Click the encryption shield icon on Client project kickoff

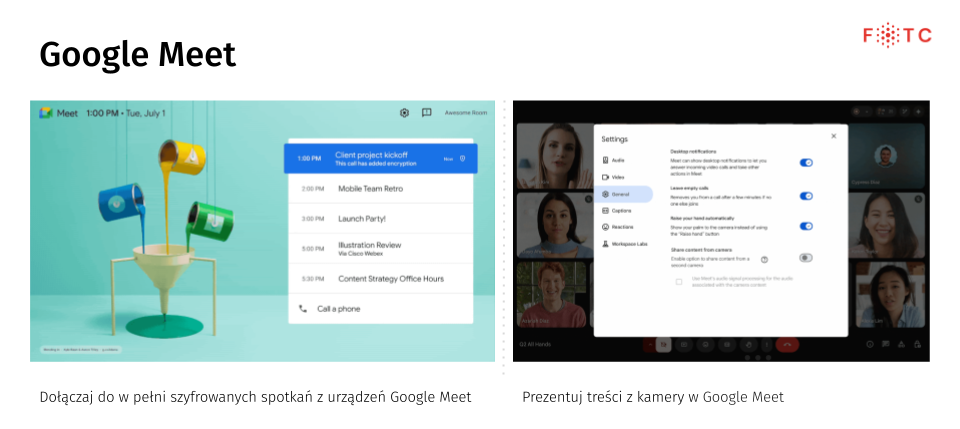click(463, 159)
